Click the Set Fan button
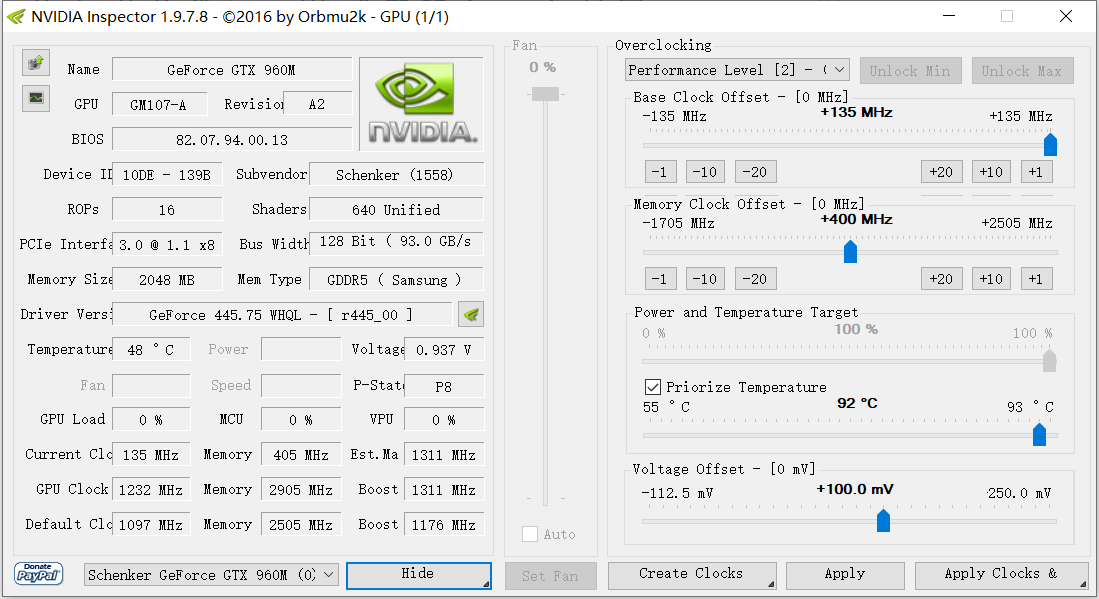Screen dimensions: 1099x599 (x=550, y=576)
